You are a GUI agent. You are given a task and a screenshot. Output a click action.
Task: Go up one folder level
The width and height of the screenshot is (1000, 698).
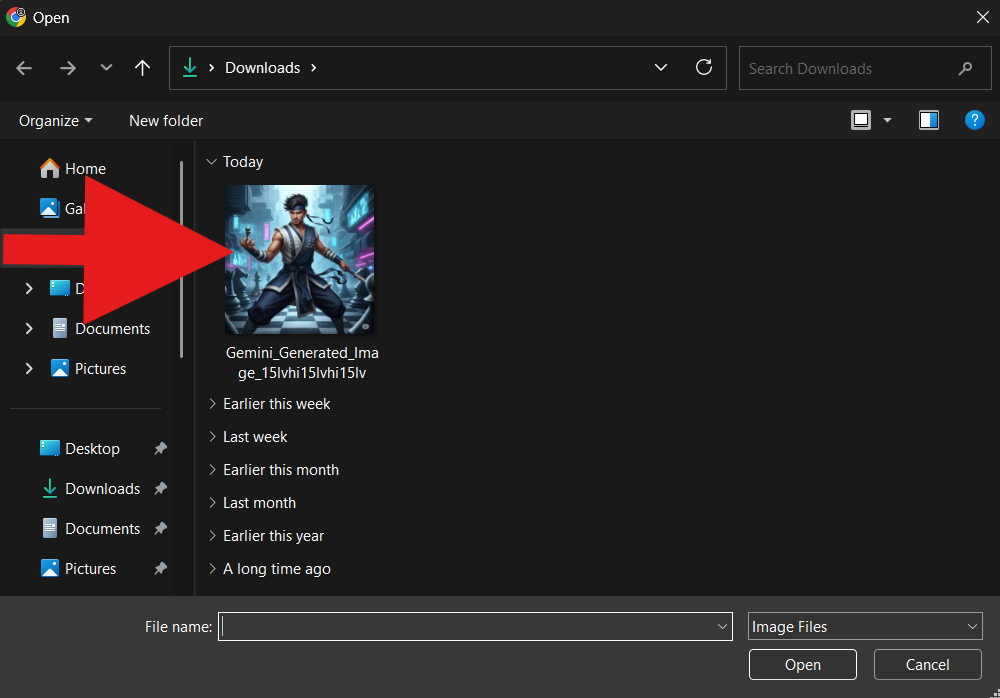(x=142, y=68)
